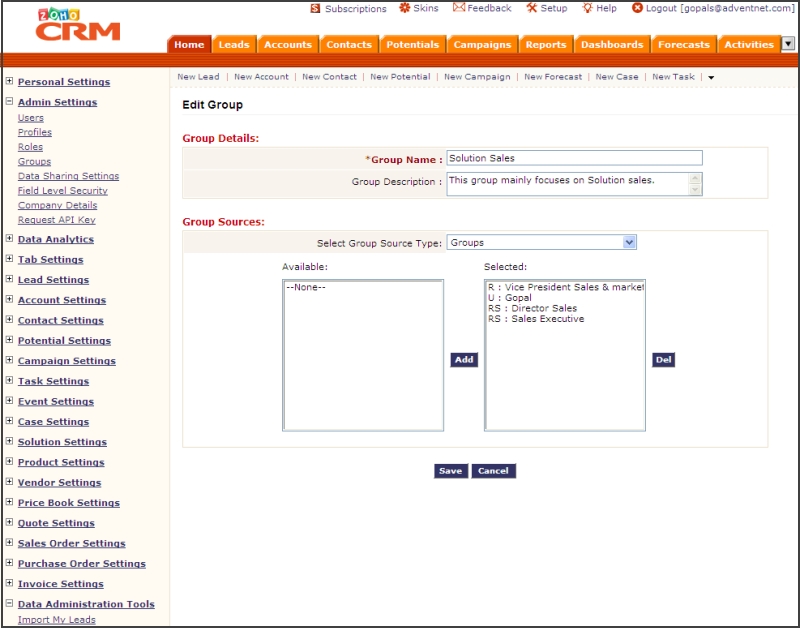800x628 pixels.
Task: Expand Campaign Settings section
Action: coord(9,360)
